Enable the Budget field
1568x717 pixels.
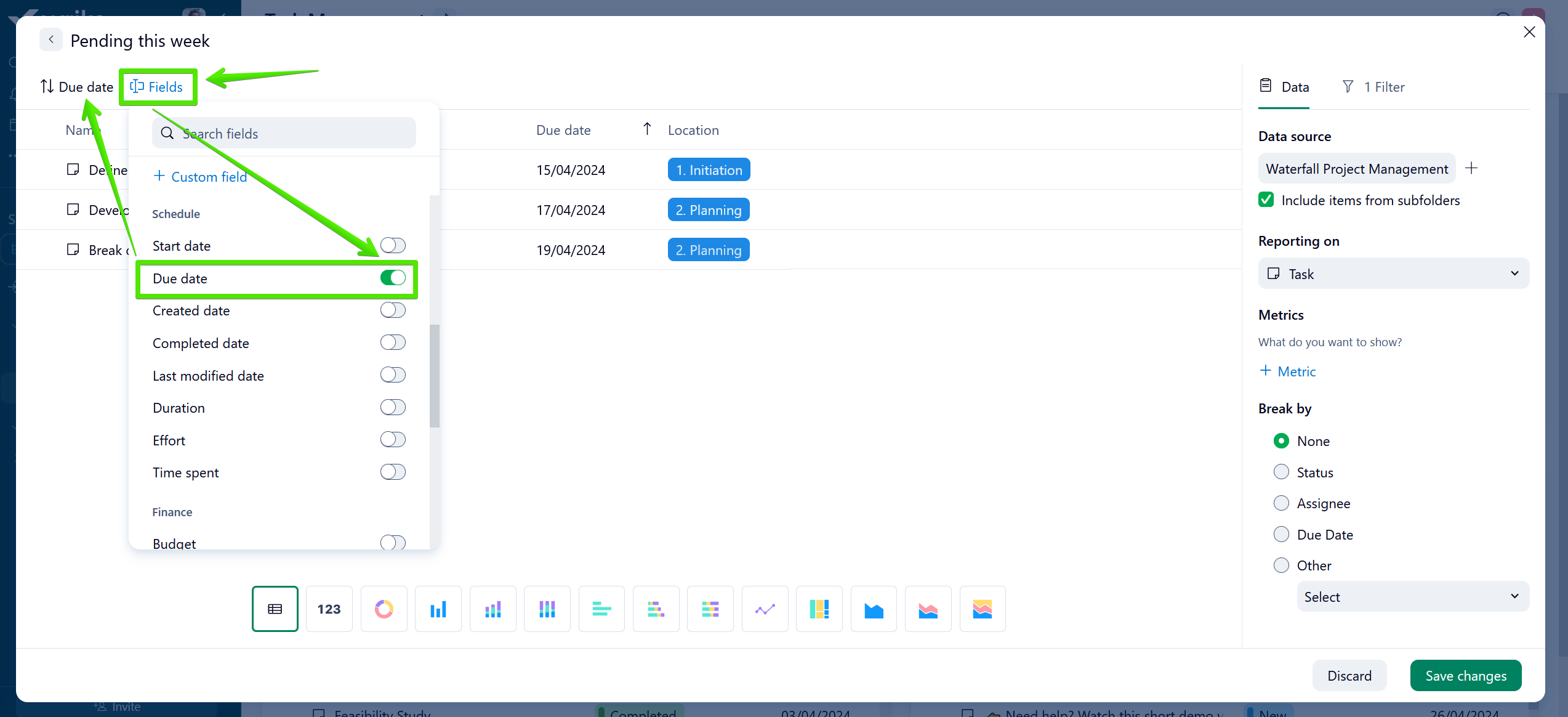[x=393, y=542]
